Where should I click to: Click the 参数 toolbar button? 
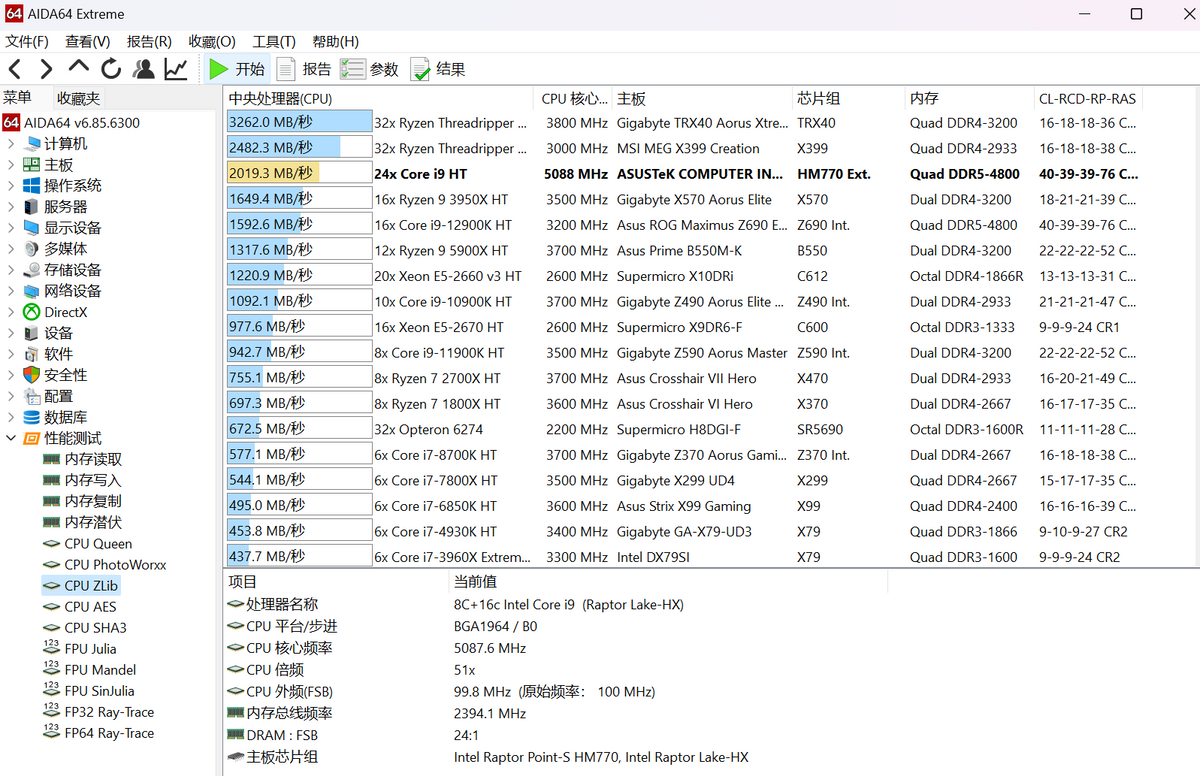point(370,69)
